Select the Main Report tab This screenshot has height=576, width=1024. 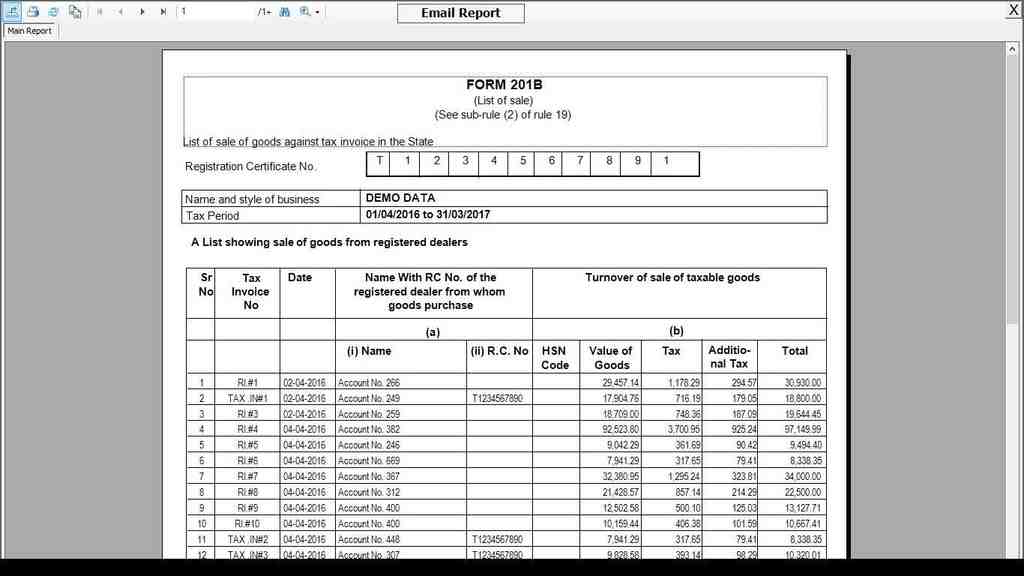pos(30,31)
